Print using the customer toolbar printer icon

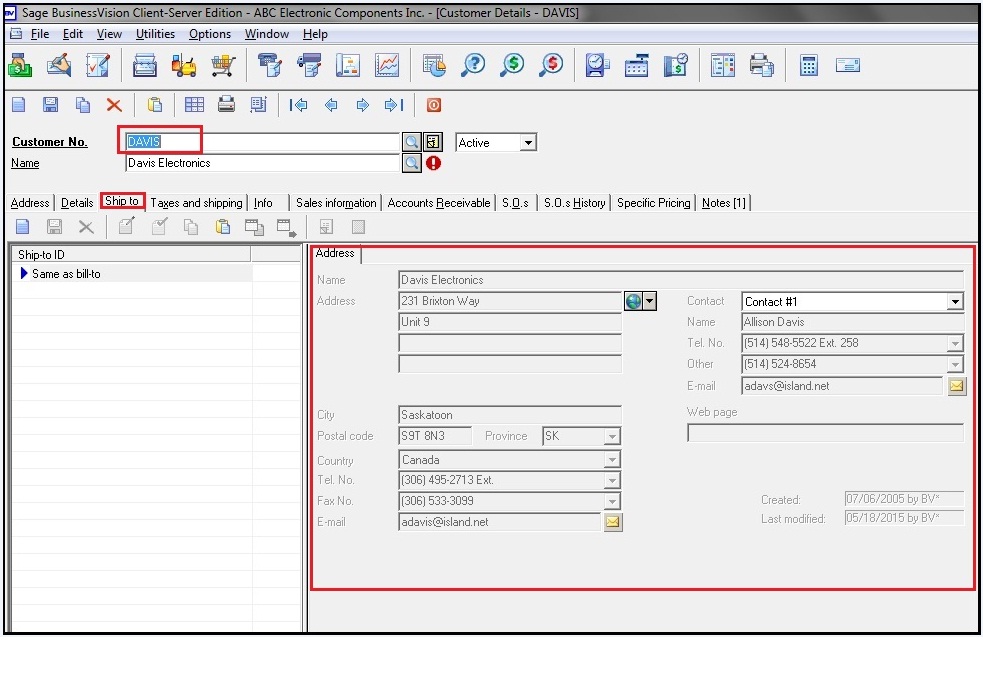click(226, 105)
